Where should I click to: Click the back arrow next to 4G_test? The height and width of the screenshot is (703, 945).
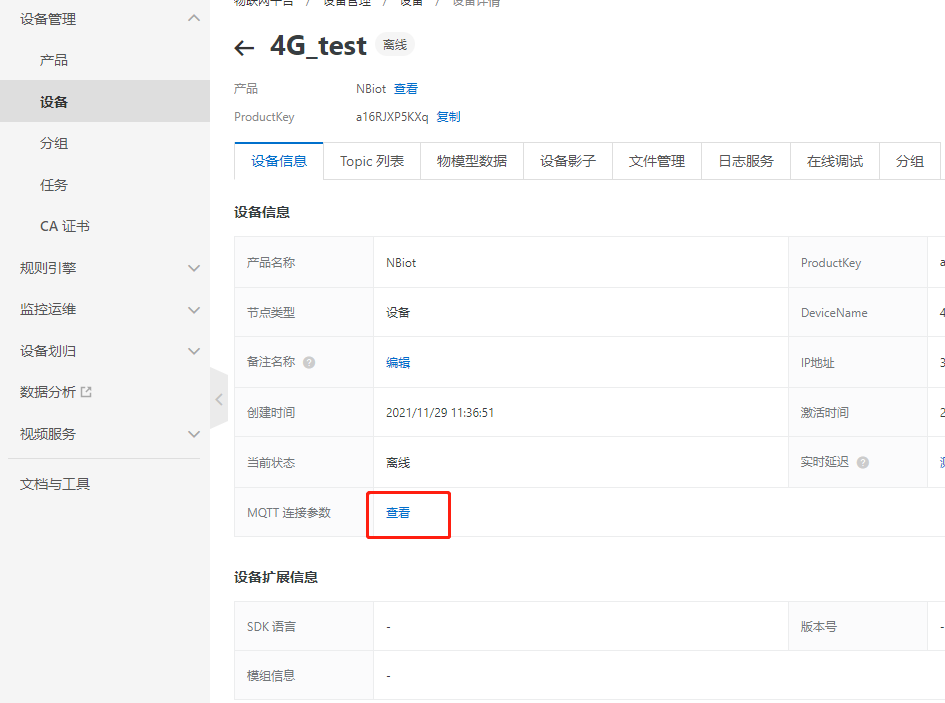click(244, 46)
